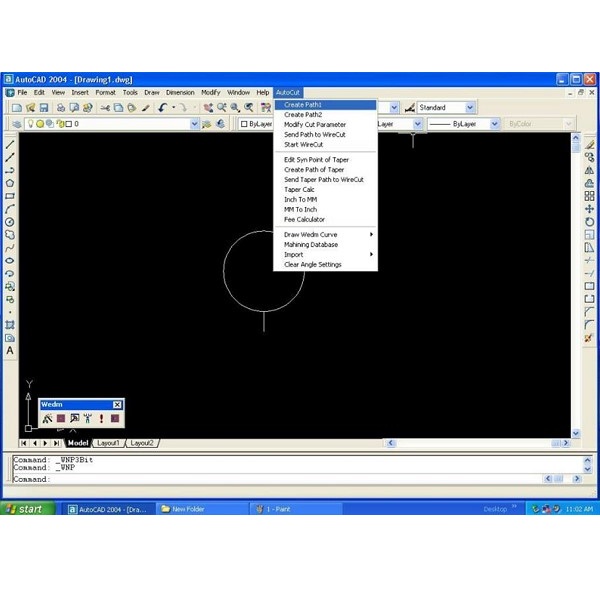Select the Spline draw tool
Screen dimensions: 600x600
pyautogui.click(x=10, y=248)
